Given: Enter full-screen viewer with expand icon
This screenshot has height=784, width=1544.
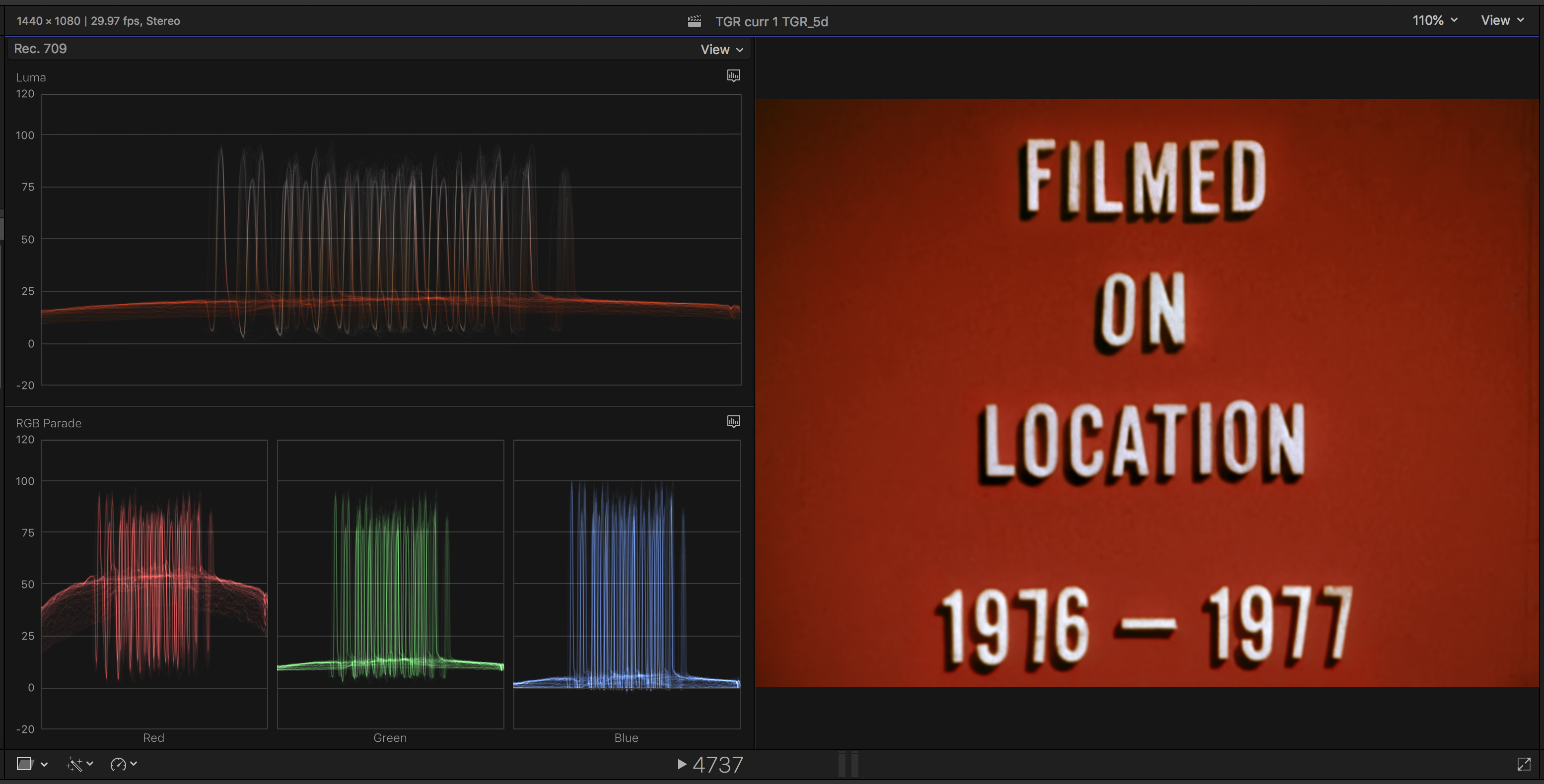Looking at the screenshot, I should (x=1523, y=764).
